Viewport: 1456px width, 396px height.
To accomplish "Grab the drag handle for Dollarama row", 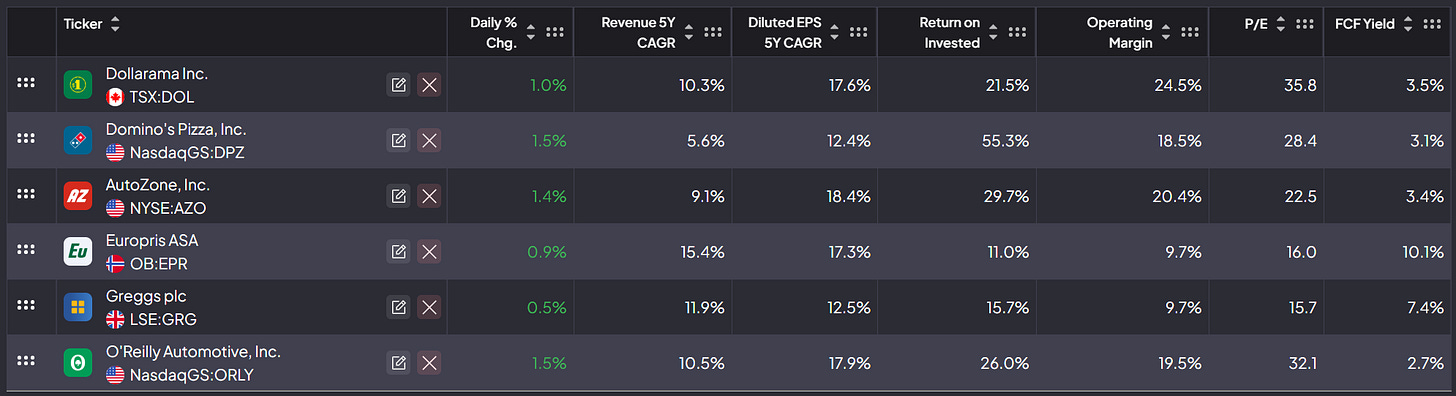I will [27, 85].
